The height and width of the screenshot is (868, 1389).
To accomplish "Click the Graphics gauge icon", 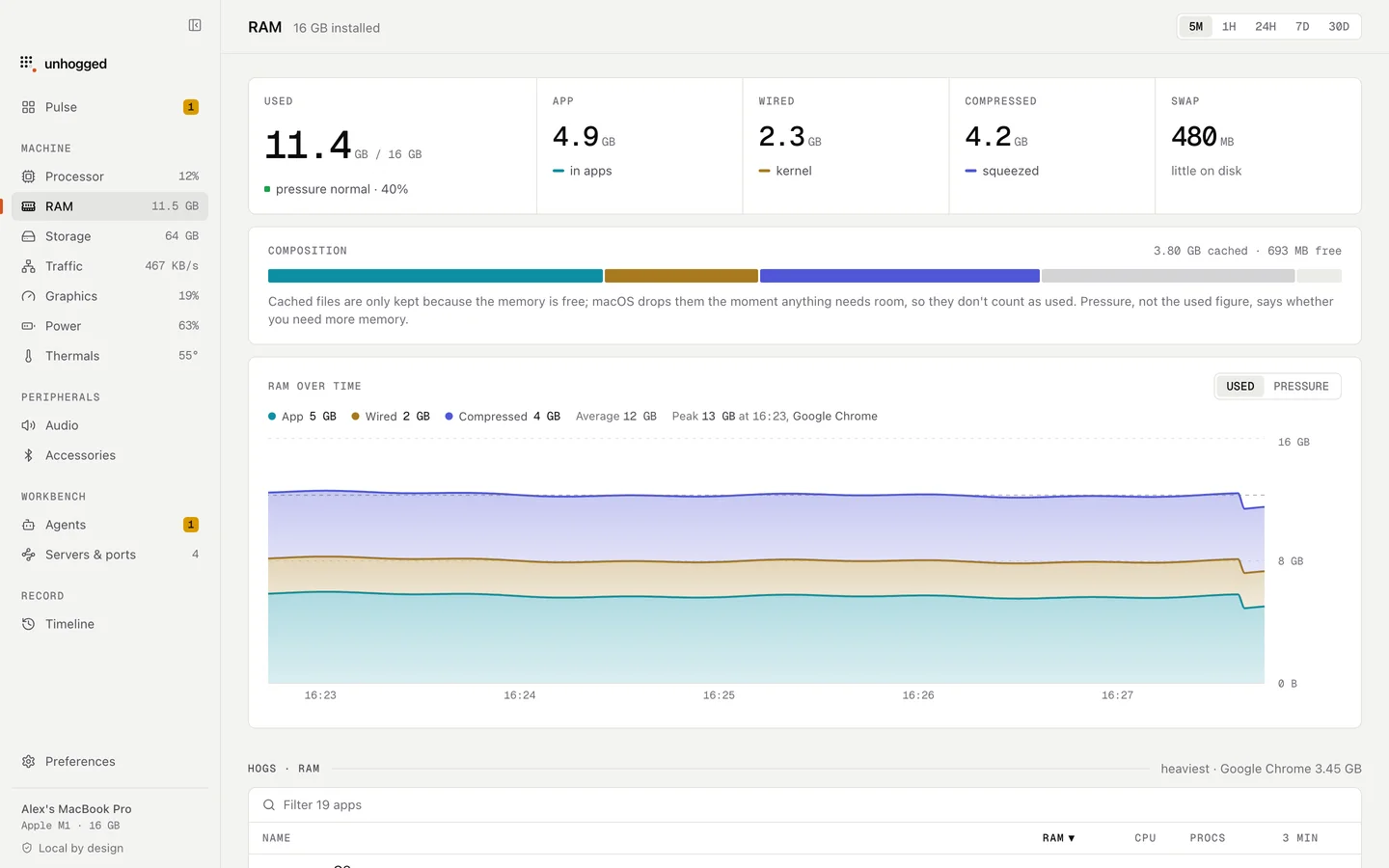I will [28, 296].
